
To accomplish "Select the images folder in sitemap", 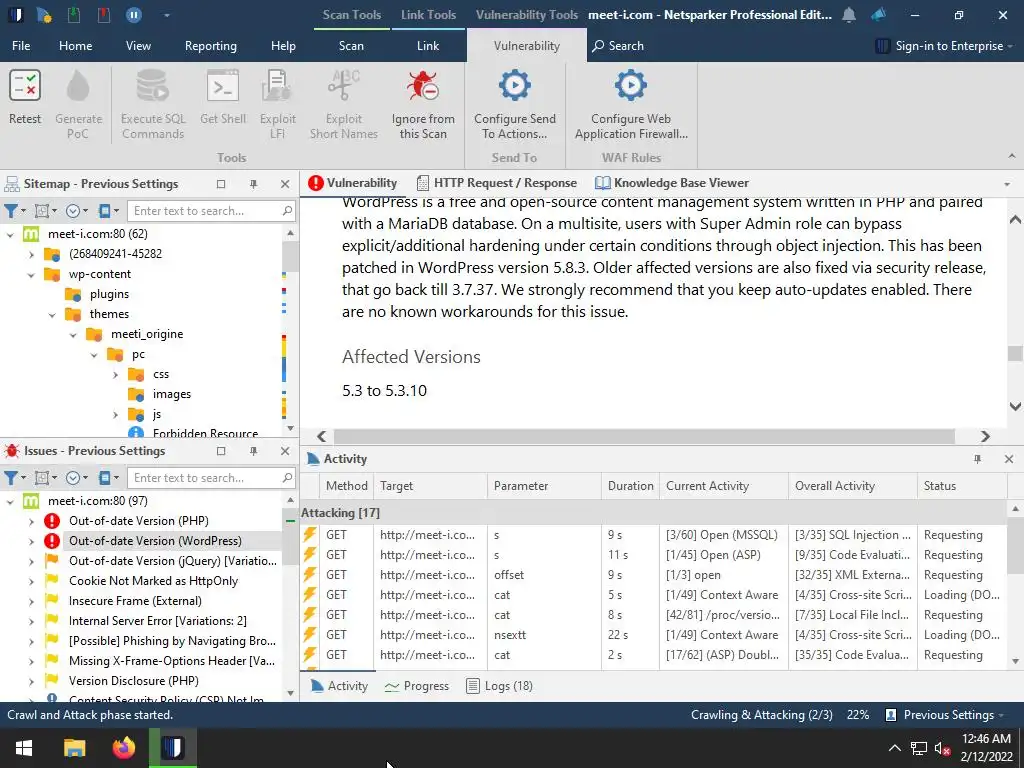I will pos(172,394).
